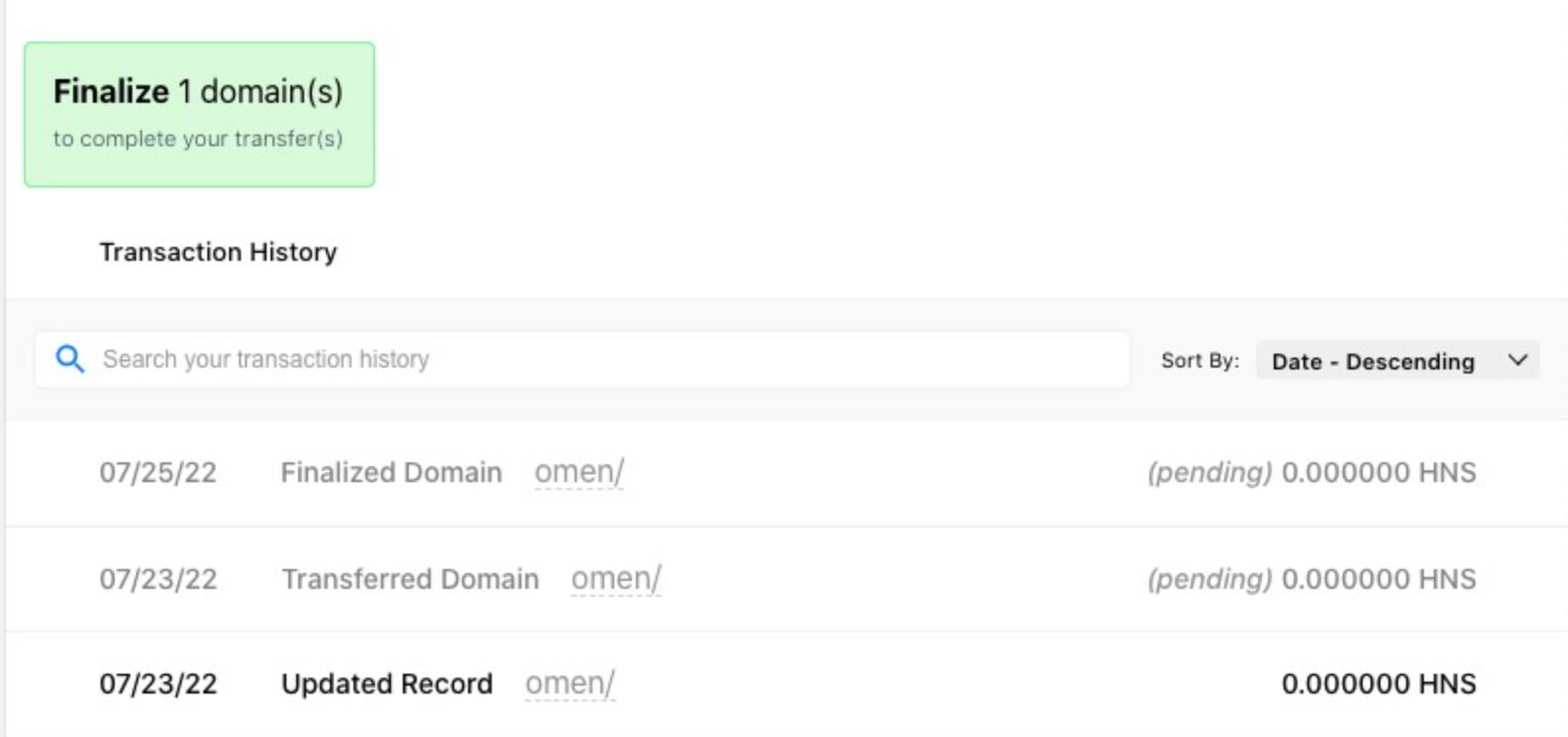Screen dimensions: 1568x737
Task: Focus the transaction history search field
Action: click(x=592, y=360)
